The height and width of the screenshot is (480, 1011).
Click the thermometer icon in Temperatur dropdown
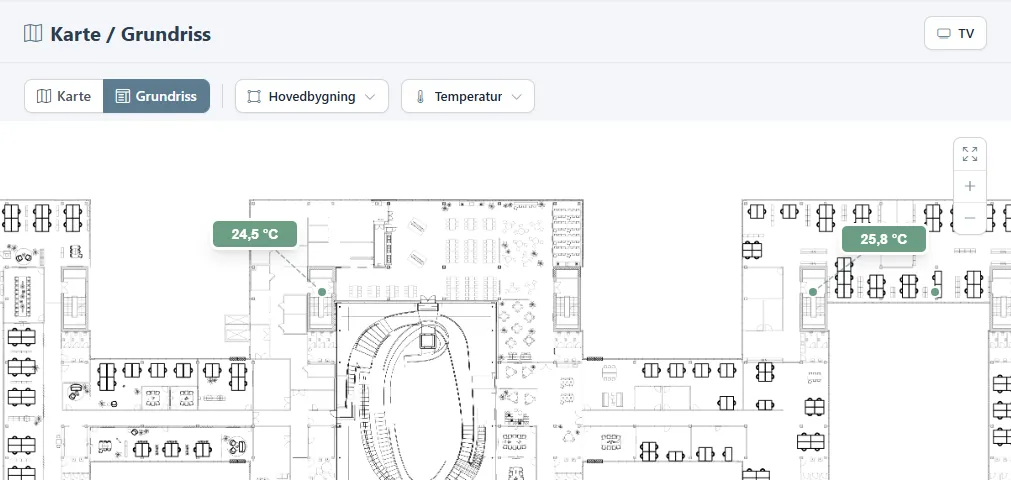click(x=420, y=97)
